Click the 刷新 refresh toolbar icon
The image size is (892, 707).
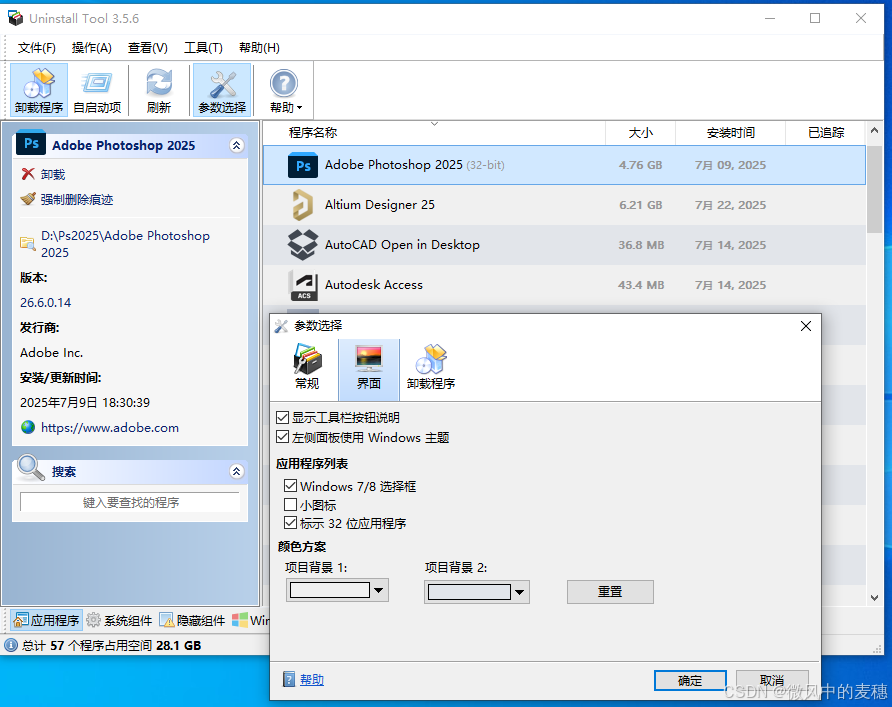pyautogui.click(x=159, y=90)
